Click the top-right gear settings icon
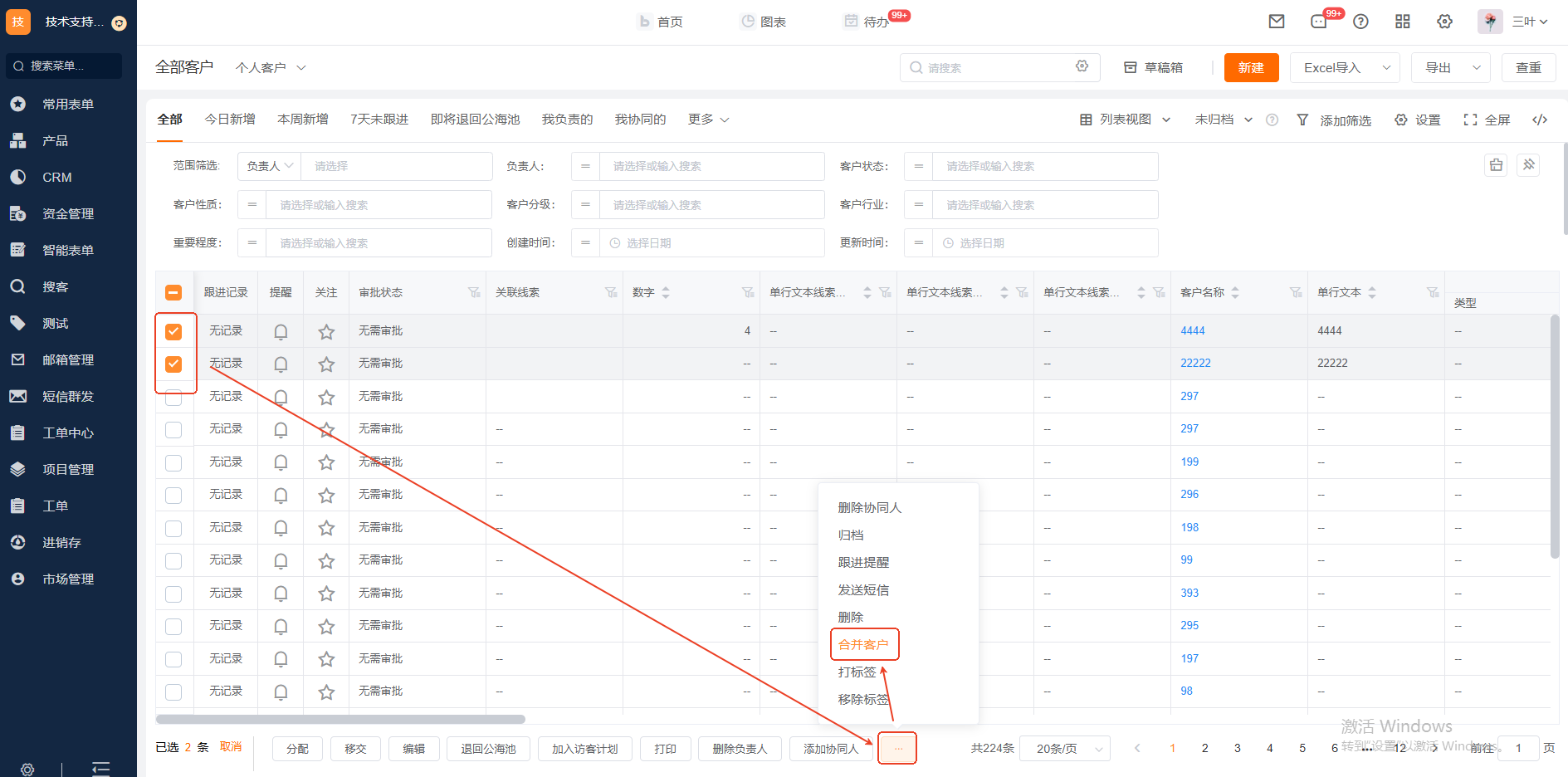This screenshot has height=777, width=1568. point(1444,22)
